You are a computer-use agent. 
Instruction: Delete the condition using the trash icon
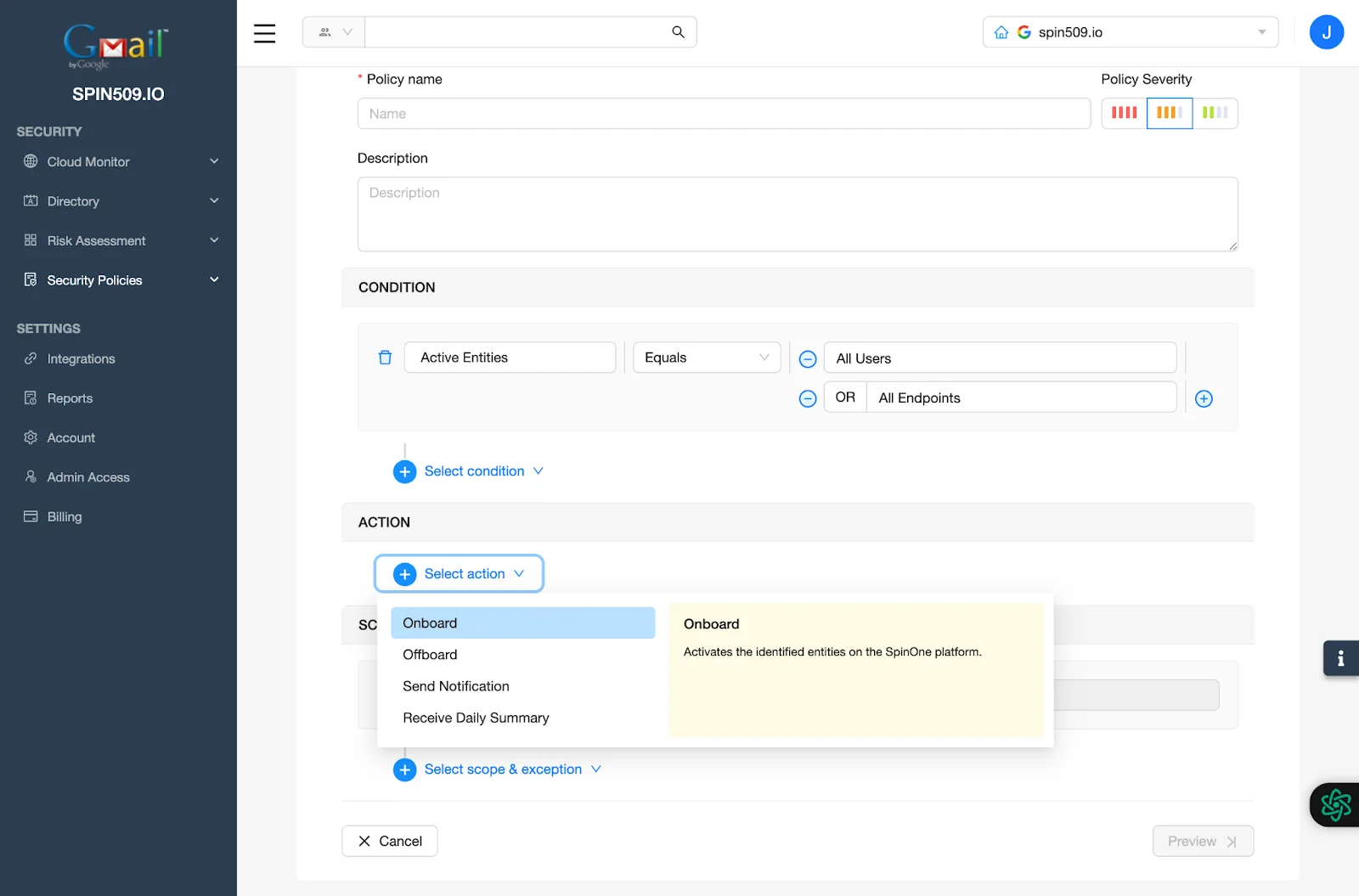385,358
